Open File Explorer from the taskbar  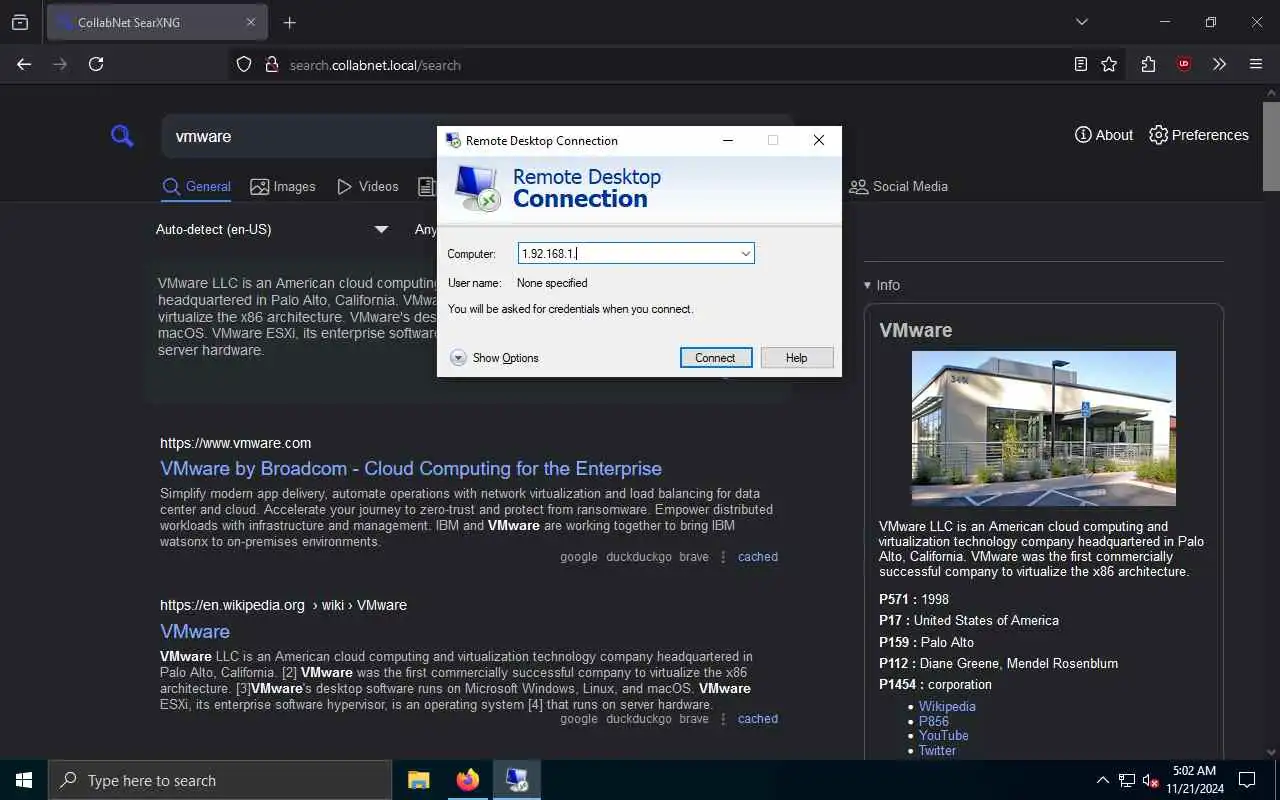[x=418, y=780]
